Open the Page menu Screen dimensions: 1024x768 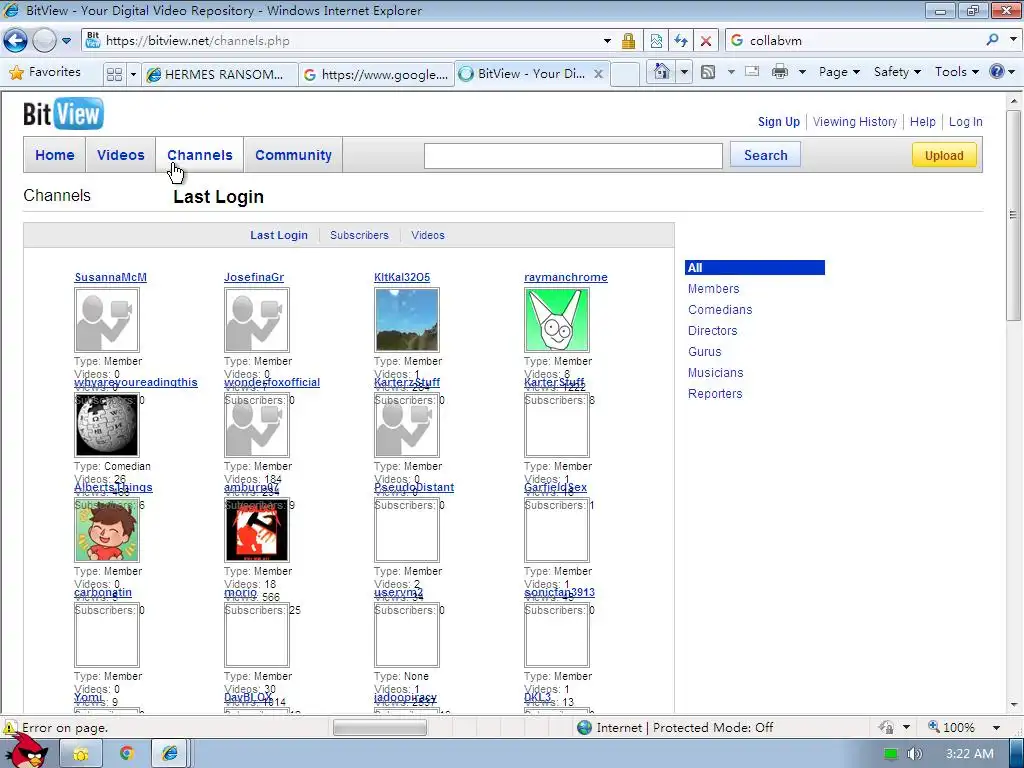[839, 72]
